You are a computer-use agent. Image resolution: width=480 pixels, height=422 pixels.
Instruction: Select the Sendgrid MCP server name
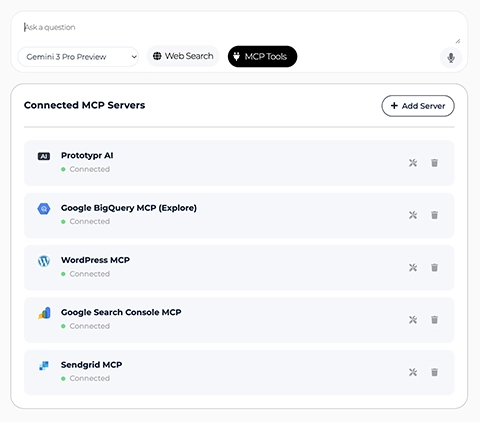click(91, 365)
